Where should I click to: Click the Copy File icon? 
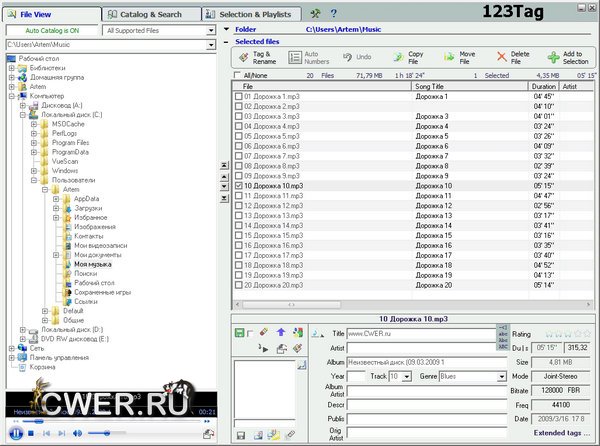tap(400, 58)
